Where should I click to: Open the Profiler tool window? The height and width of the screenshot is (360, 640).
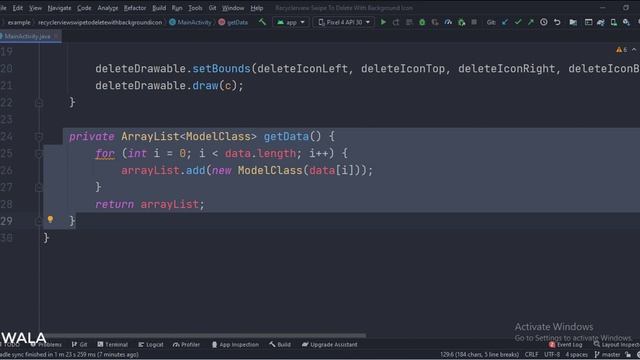(x=186, y=344)
